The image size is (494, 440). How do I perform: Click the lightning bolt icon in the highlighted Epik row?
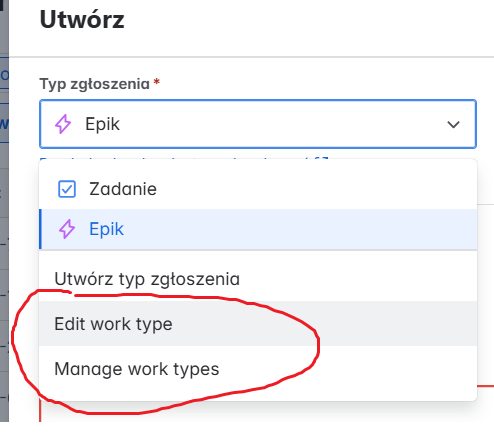(67, 229)
